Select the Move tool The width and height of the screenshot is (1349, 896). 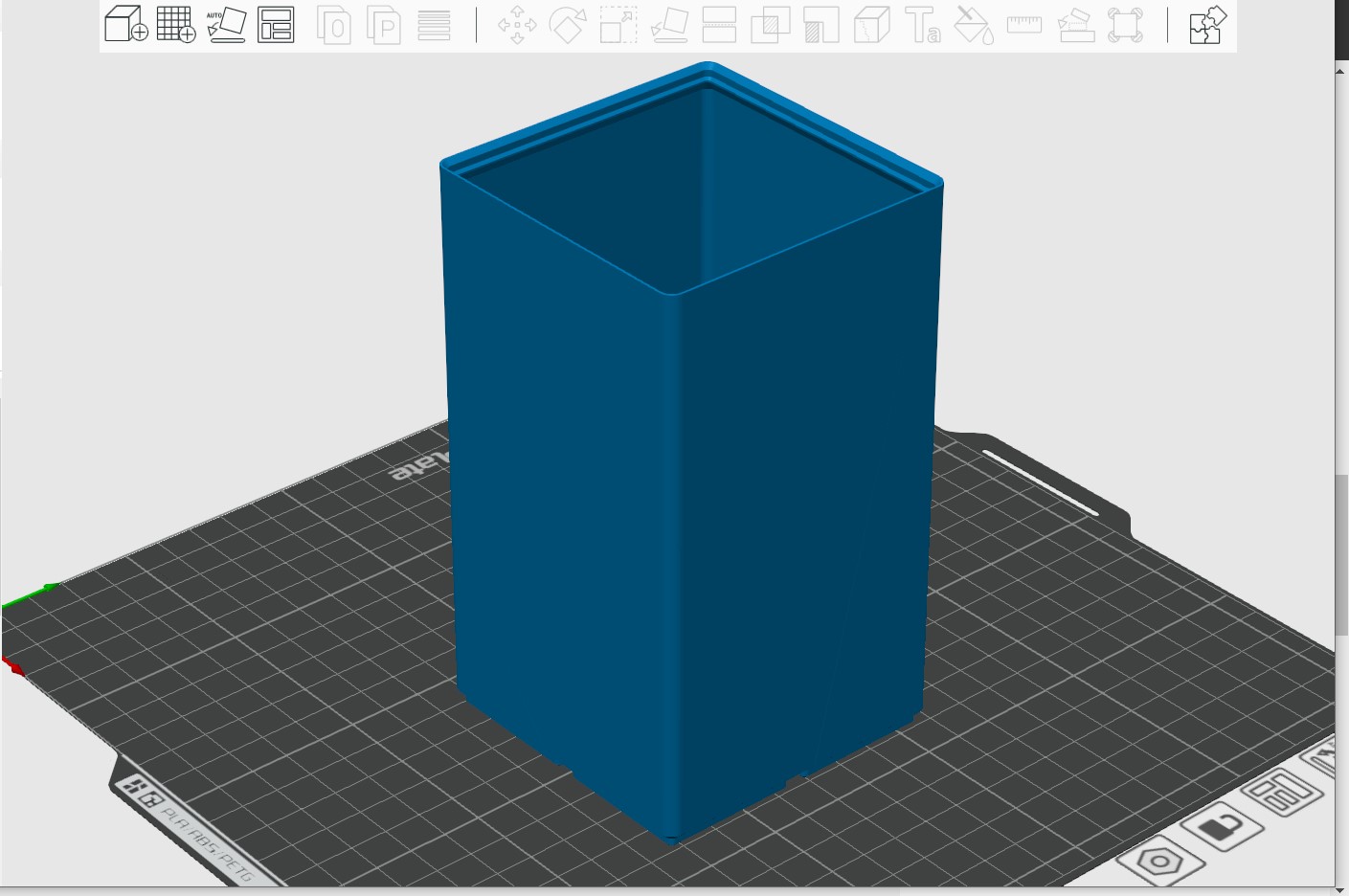tap(515, 27)
